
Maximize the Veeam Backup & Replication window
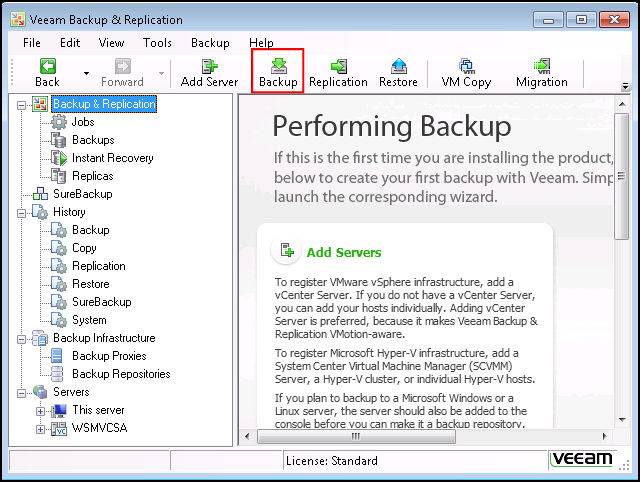click(x=581, y=20)
